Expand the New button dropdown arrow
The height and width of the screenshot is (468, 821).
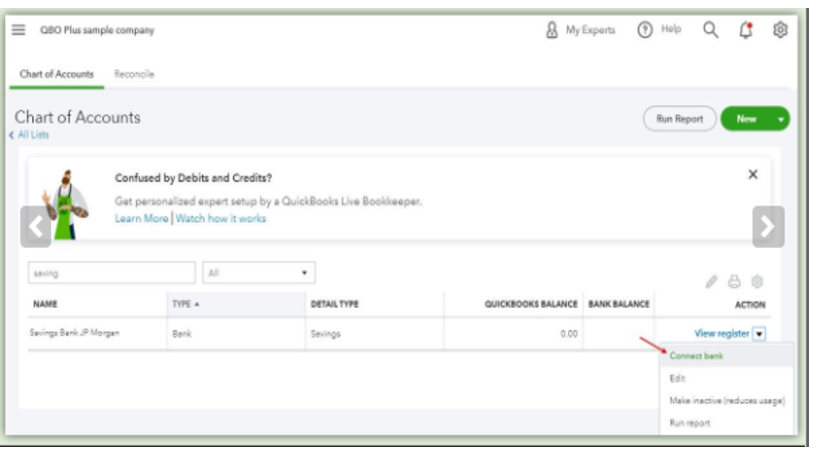(x=781, y=119)
